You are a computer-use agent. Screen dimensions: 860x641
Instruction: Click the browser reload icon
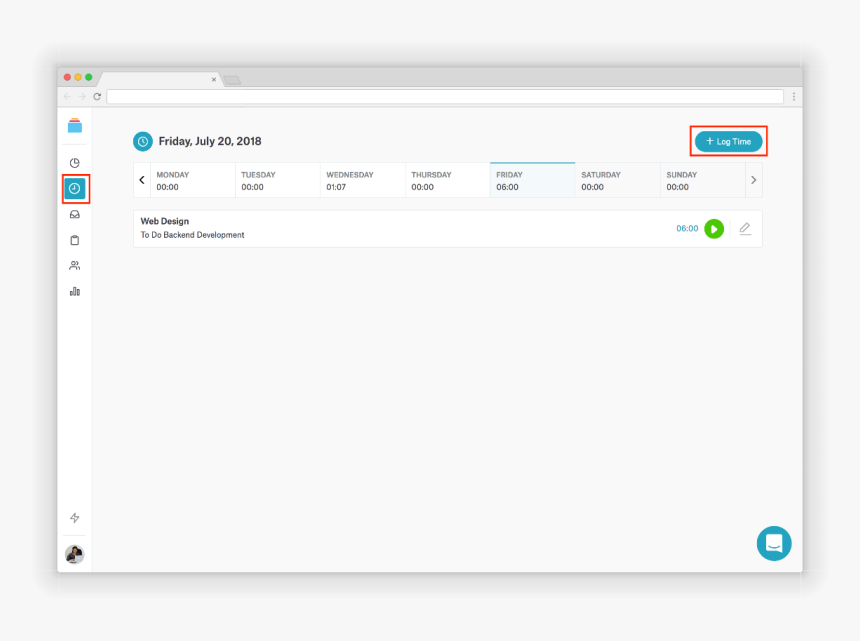(x=97, y=97)
